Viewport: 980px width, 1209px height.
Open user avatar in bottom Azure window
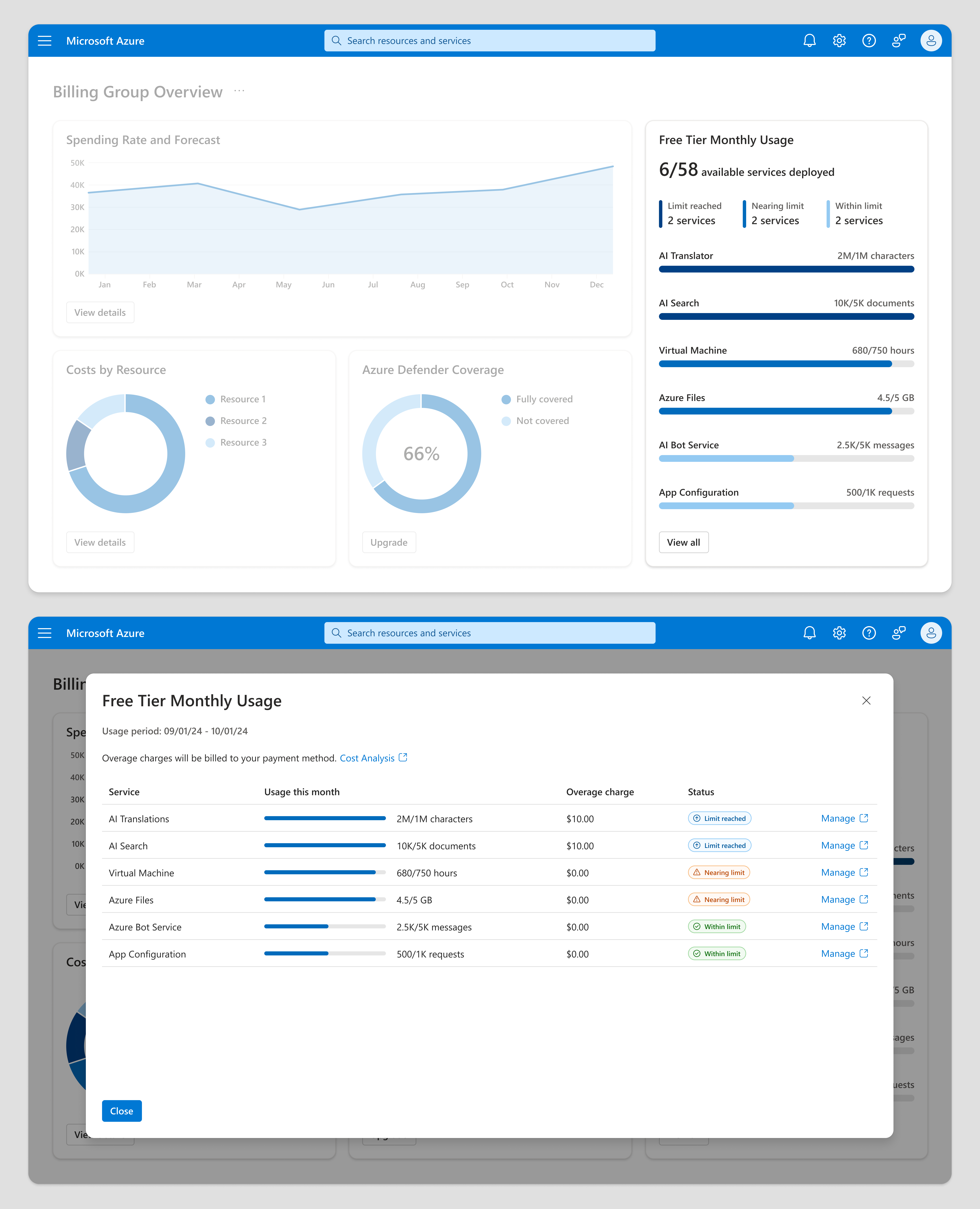coord(931,633)
